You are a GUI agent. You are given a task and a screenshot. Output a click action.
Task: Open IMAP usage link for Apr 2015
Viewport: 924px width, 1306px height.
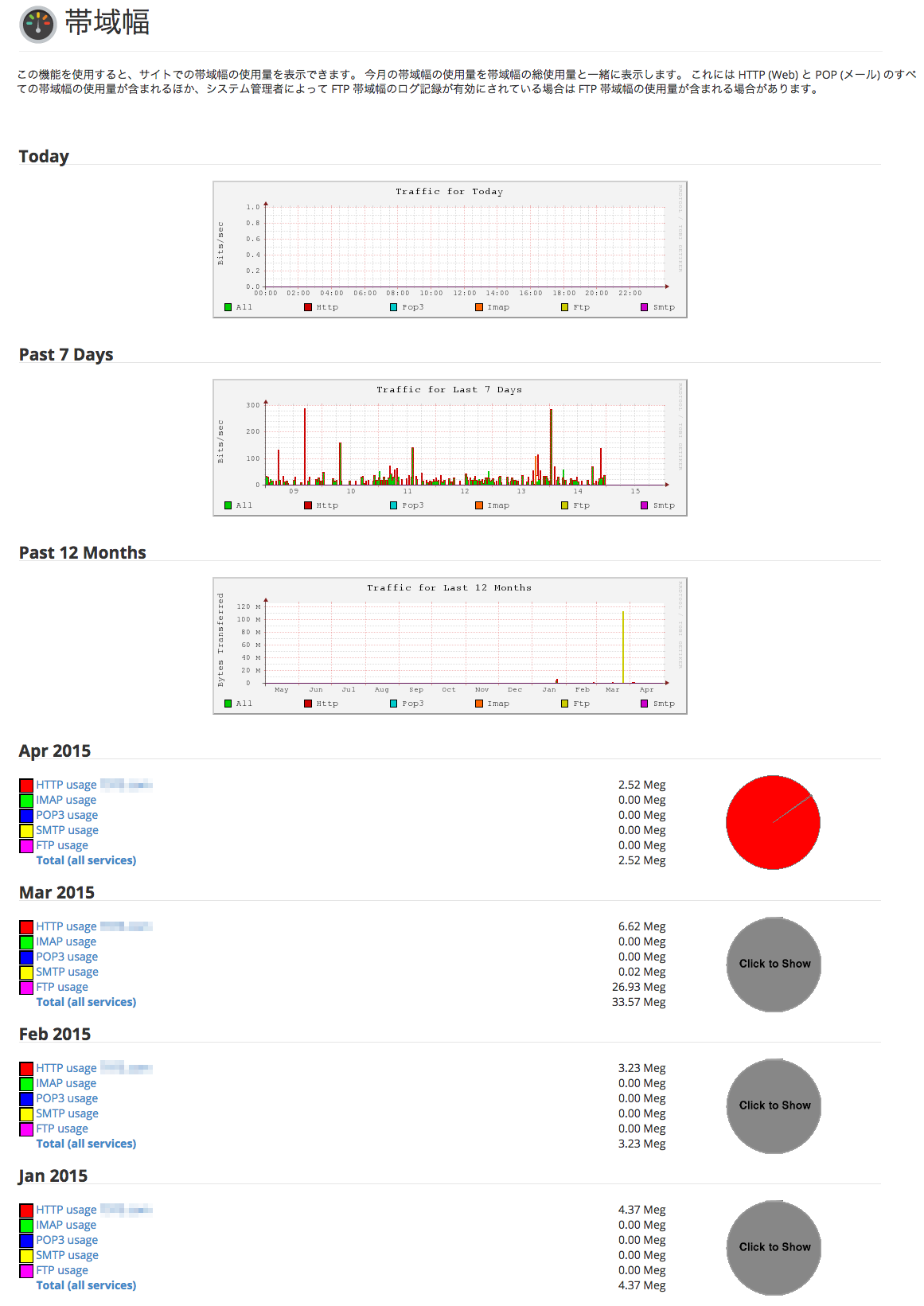[66, 800]
